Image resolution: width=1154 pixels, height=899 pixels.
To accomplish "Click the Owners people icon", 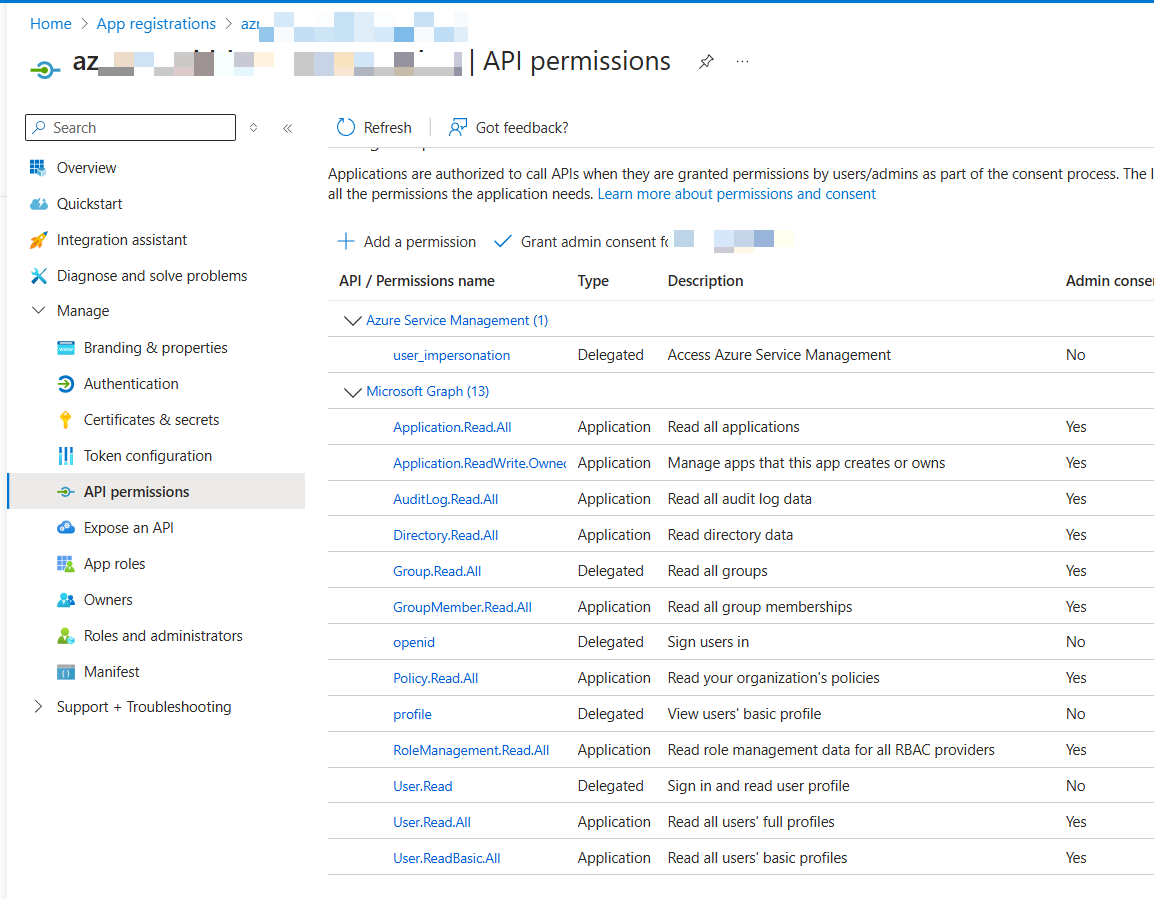I will (x=66, y=600).
